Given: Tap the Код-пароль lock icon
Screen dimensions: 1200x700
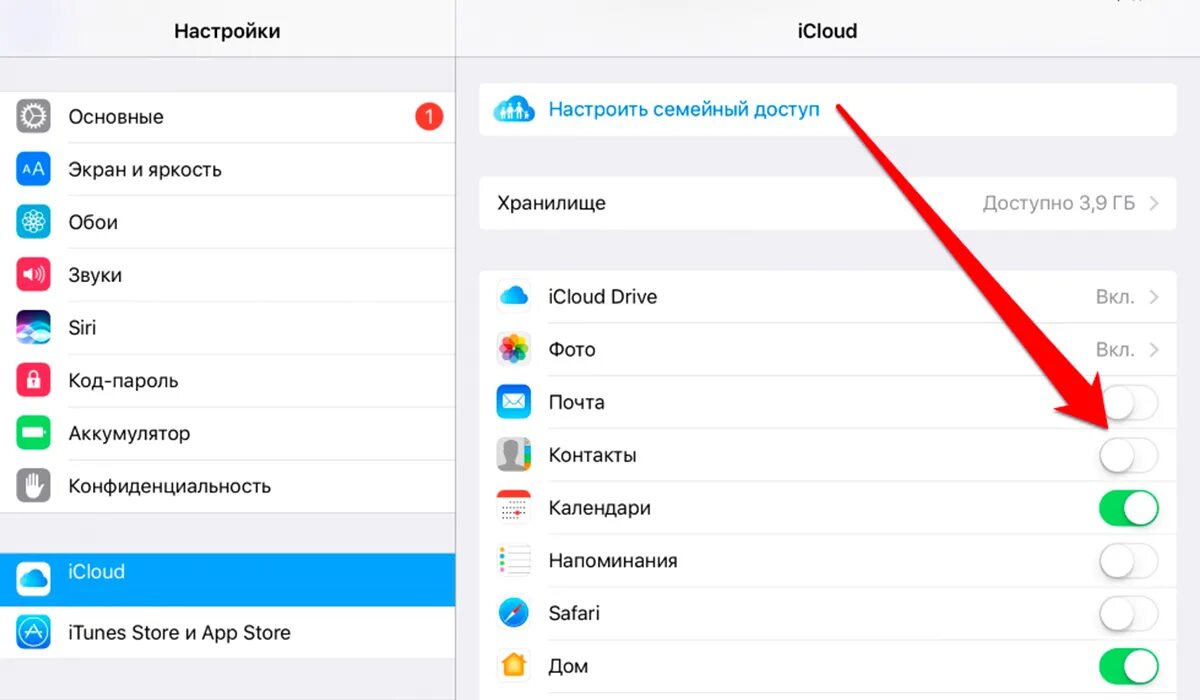Looking at the screenshot, I should click(x=33, y=381).
